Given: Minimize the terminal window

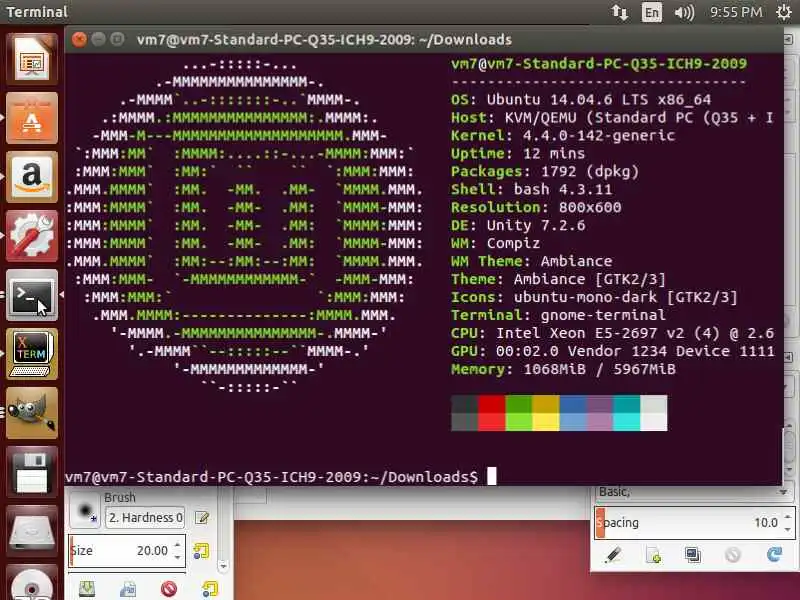Looking at the screenshot, I should [x=98, y=39].
